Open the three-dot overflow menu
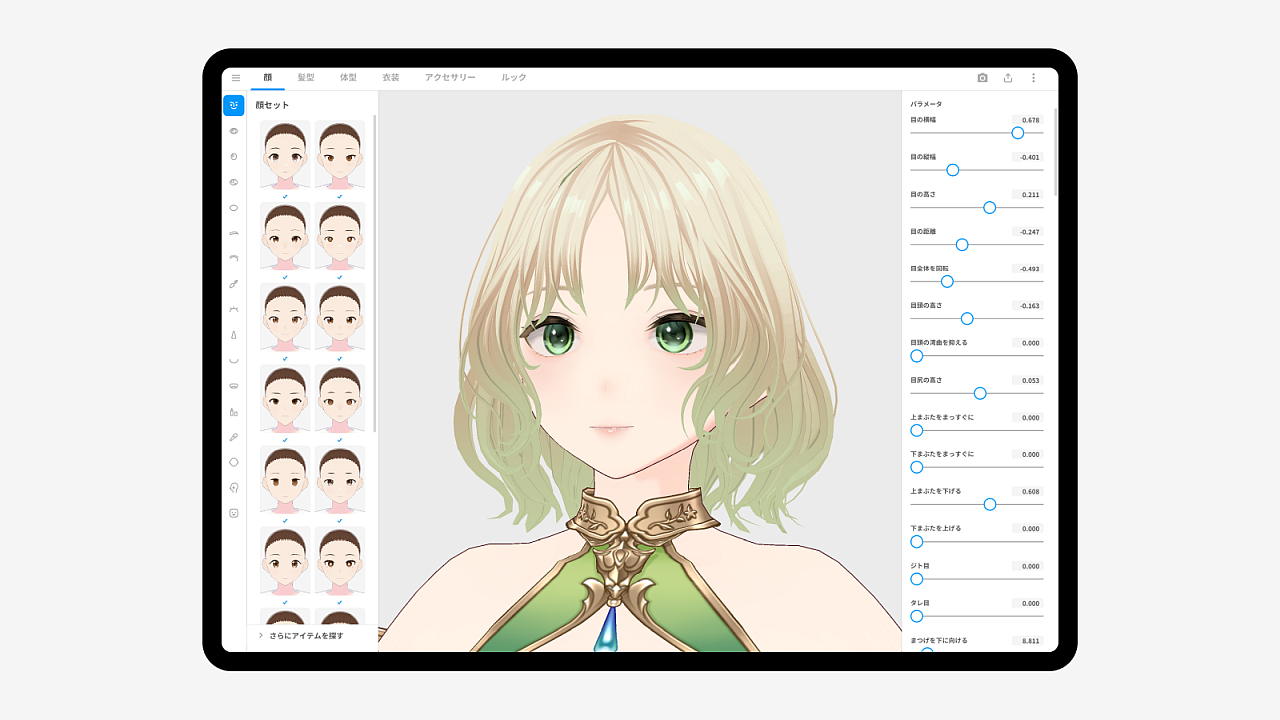This screenshot has height=720, width=1280. pos(1033,77)
